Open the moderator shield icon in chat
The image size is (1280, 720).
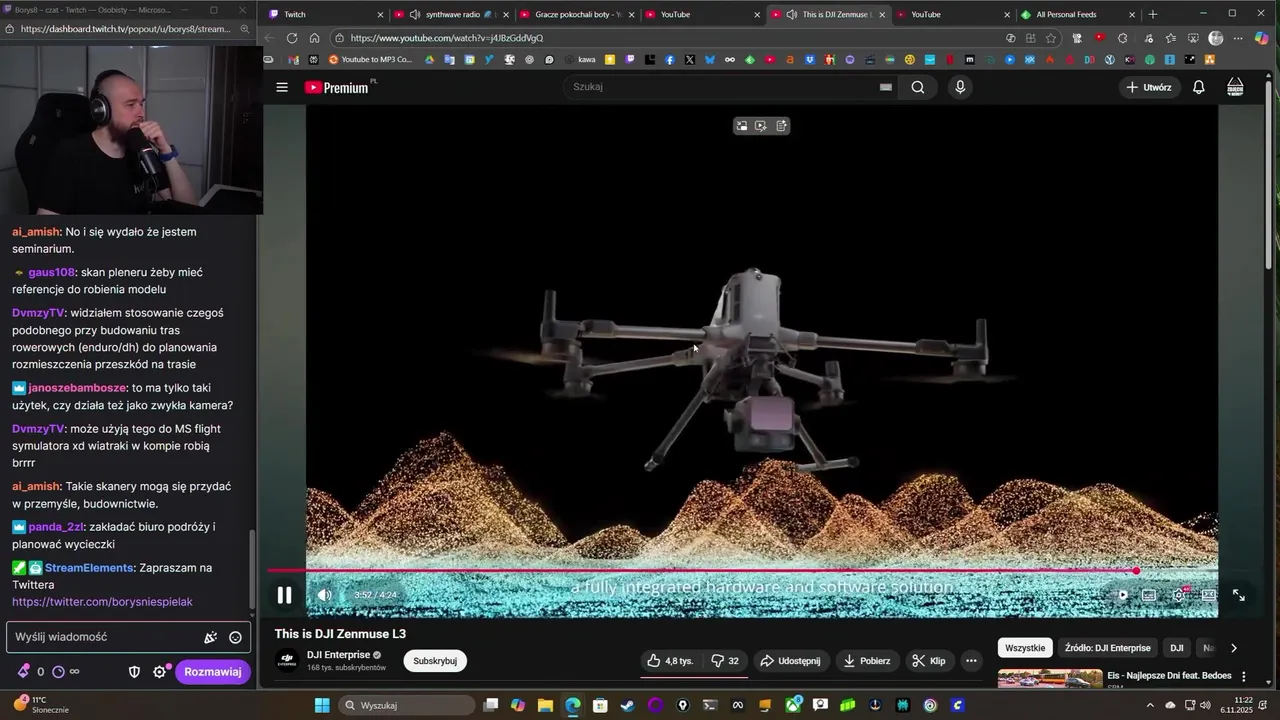coord(134,672)
